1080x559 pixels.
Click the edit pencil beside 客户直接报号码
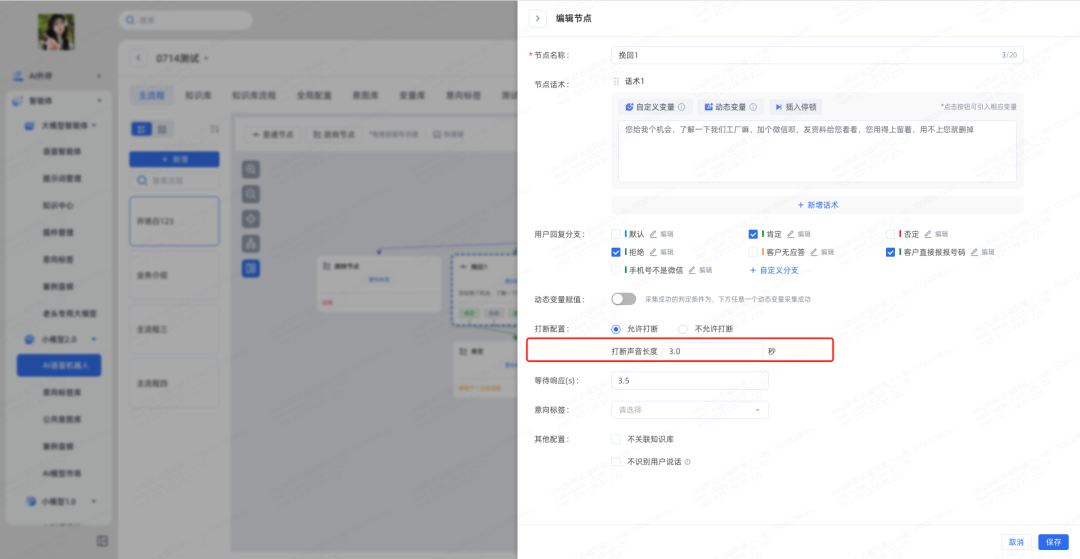point(974,252)
